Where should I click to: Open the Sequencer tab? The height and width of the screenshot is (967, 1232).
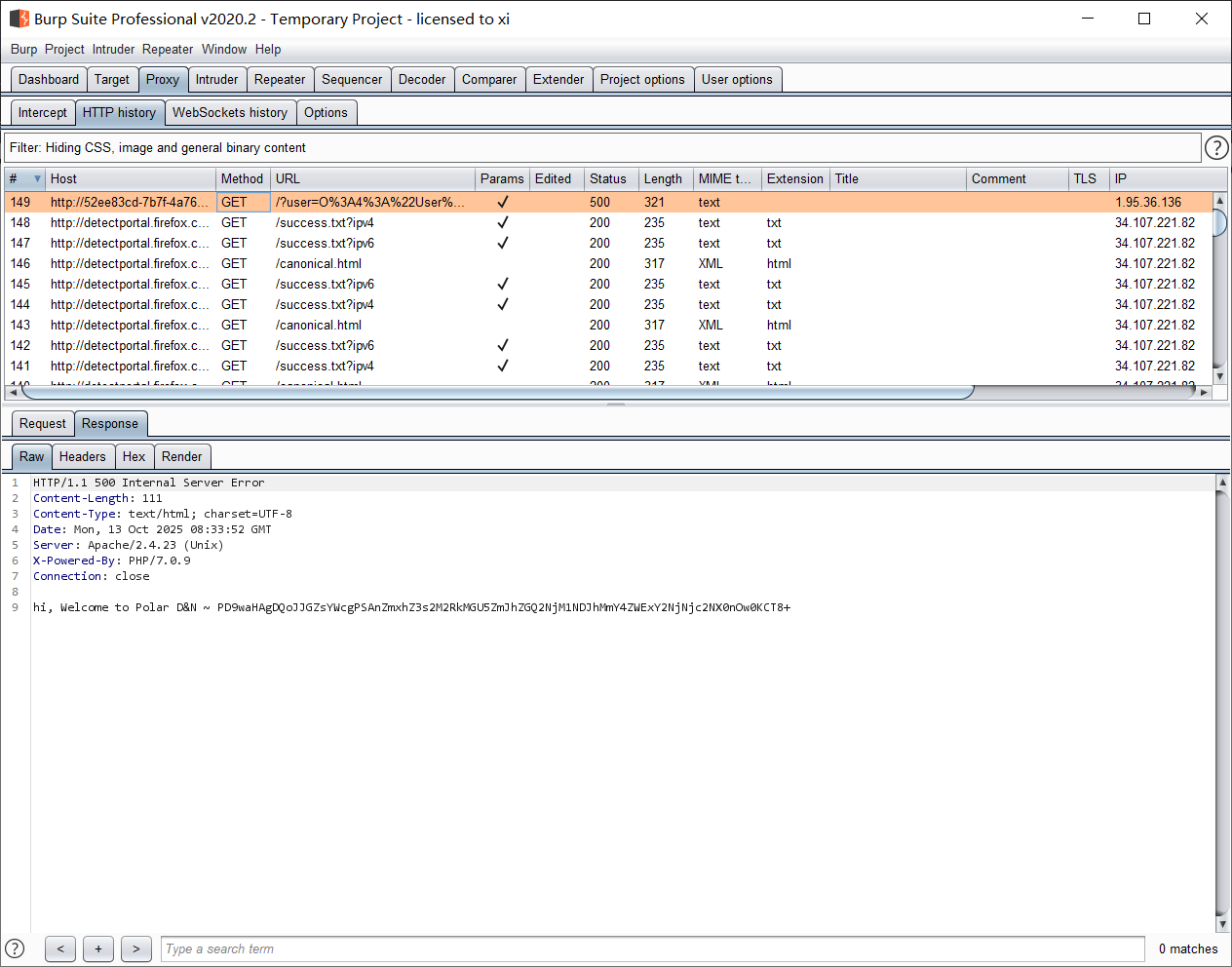click(x=352, y=80)
